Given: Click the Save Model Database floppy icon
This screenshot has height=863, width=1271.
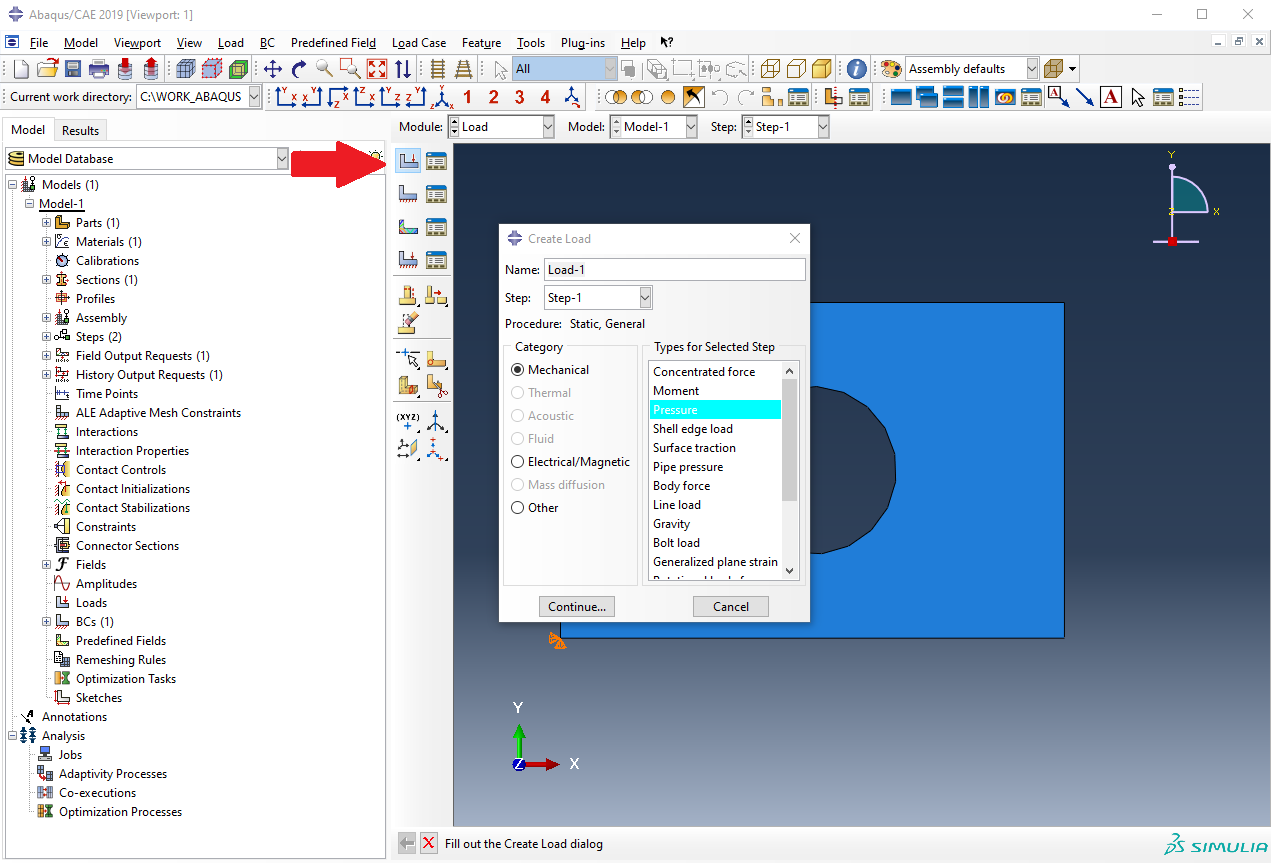Looking at the screenshot, I should point(73,69).
